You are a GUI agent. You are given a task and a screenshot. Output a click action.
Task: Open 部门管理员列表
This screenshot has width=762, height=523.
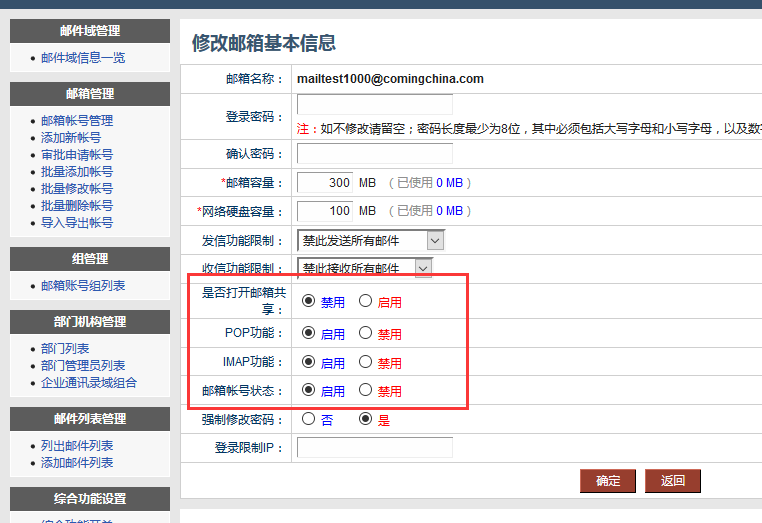coord(83,366)
